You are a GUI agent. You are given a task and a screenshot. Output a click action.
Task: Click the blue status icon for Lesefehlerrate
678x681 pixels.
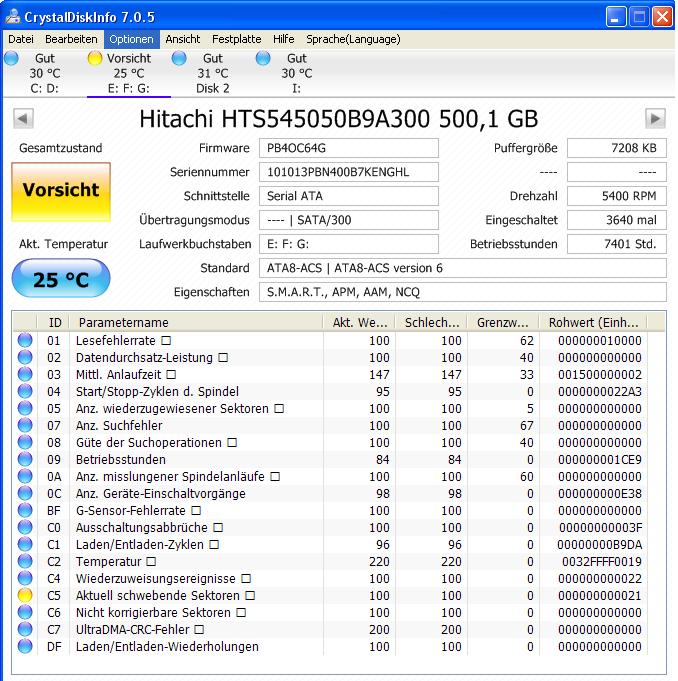tap(25, 340)
